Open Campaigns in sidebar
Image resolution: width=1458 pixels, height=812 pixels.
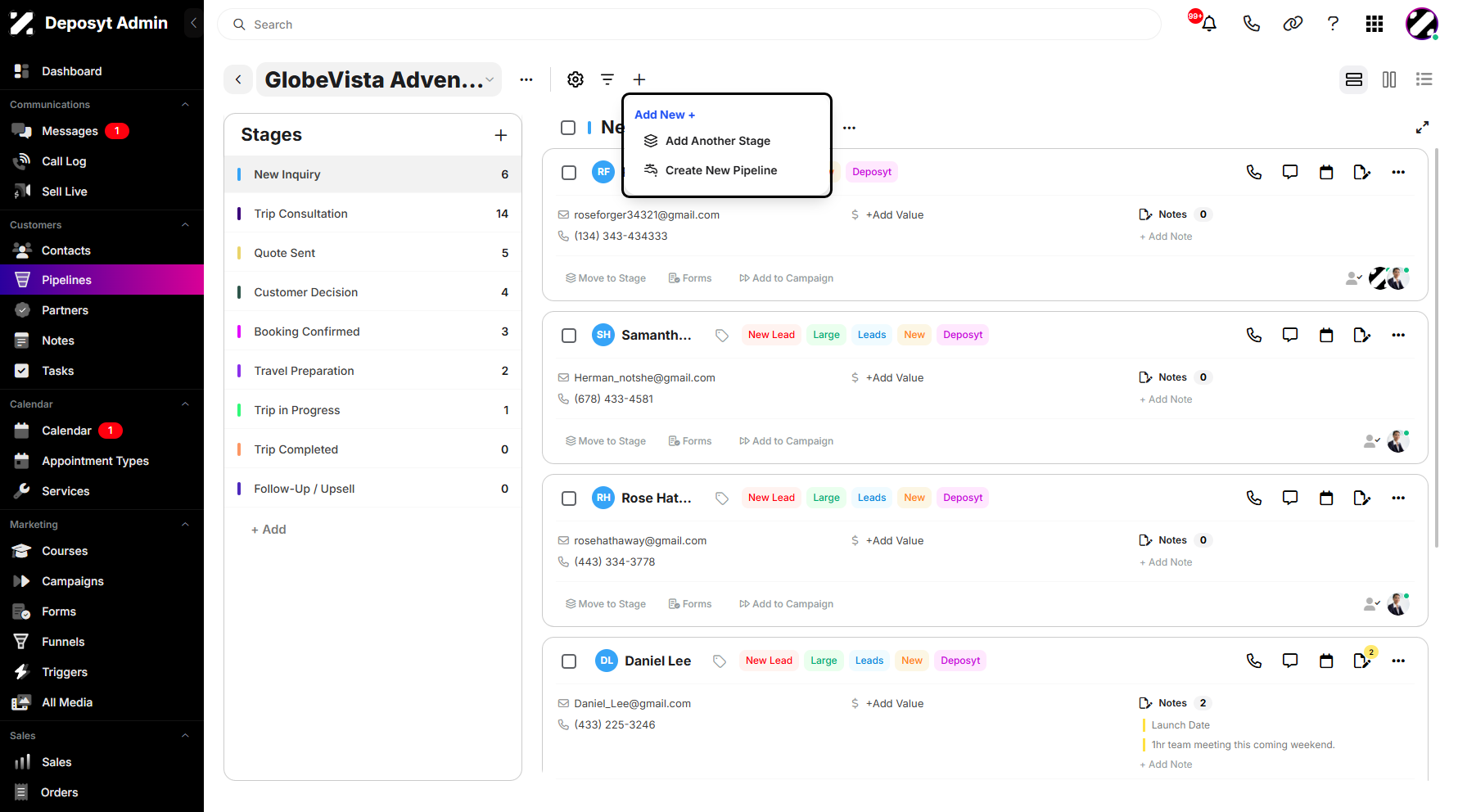pos(73,581)
